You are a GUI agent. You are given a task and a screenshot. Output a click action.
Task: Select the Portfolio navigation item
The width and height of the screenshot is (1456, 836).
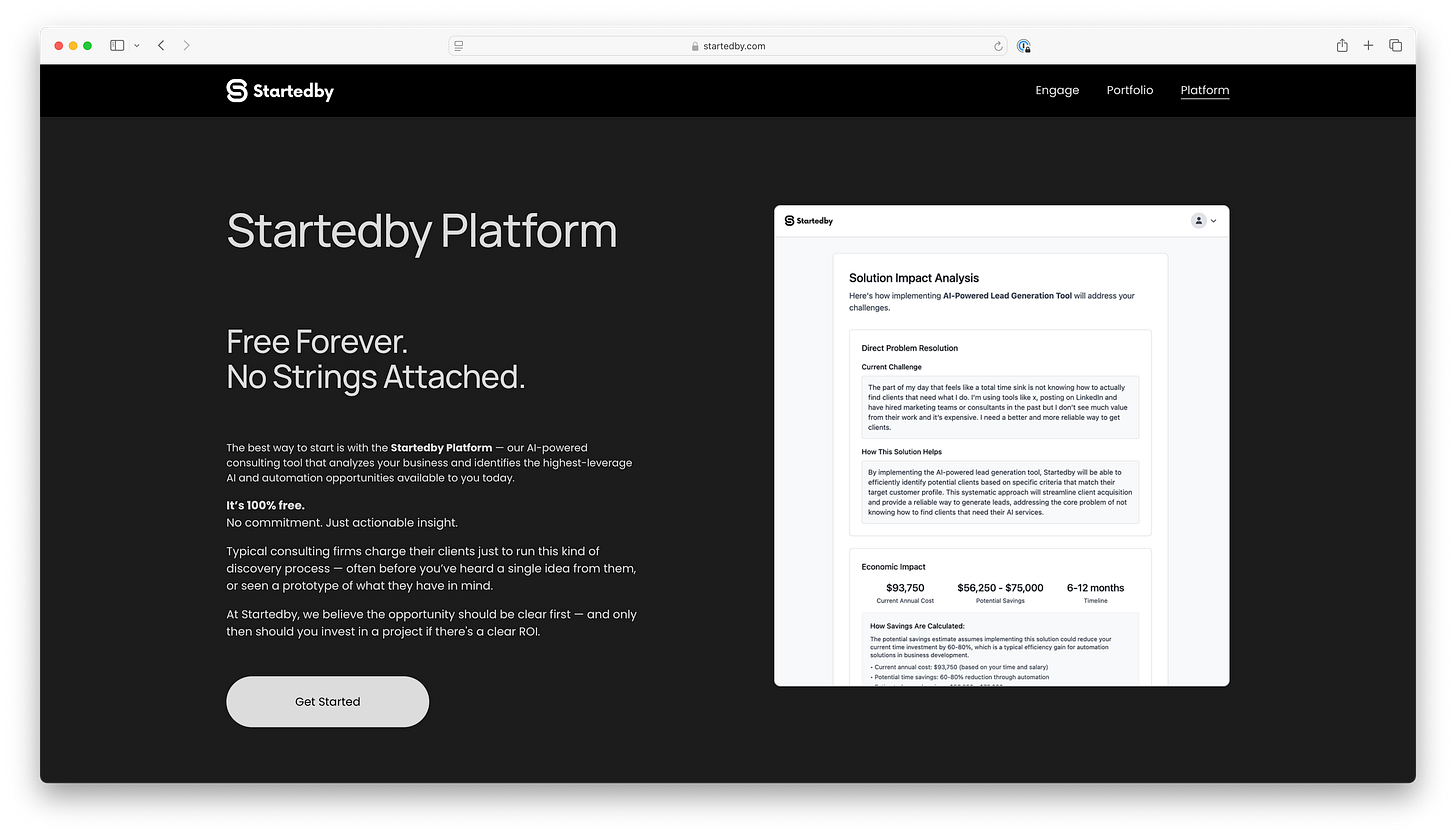click(1129, 90)
